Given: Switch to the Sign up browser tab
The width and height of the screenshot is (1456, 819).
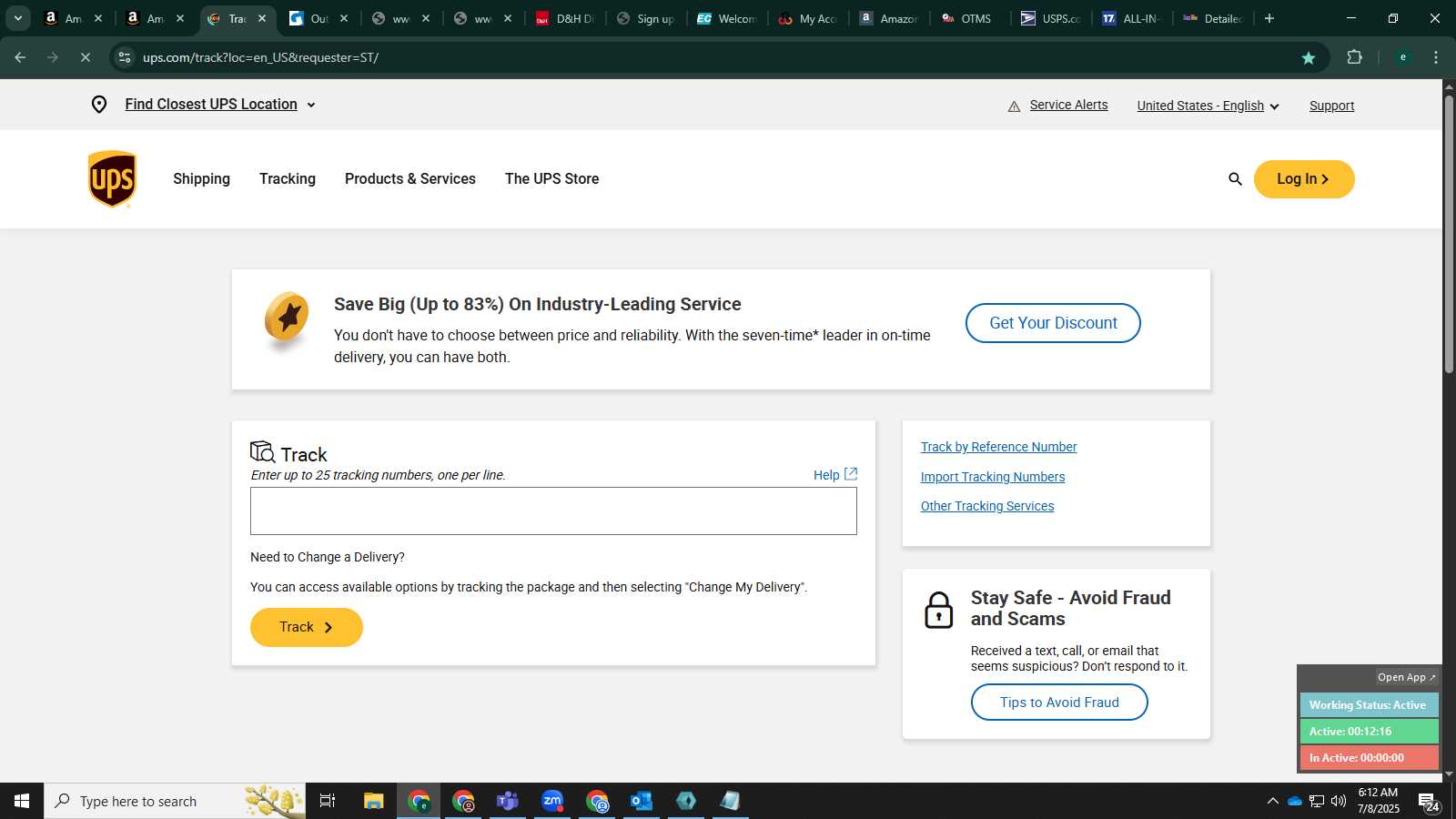Looking at the screenshot, I should coord(645,18).
